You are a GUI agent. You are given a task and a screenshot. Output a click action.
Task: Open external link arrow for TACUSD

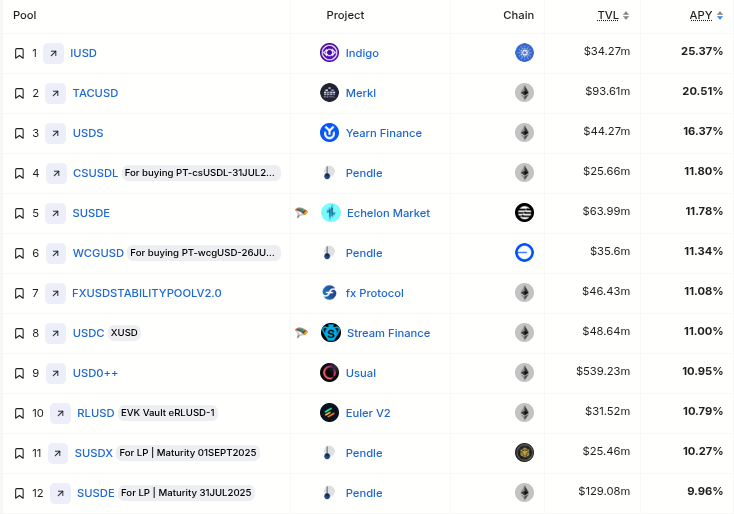click(55, 93)
